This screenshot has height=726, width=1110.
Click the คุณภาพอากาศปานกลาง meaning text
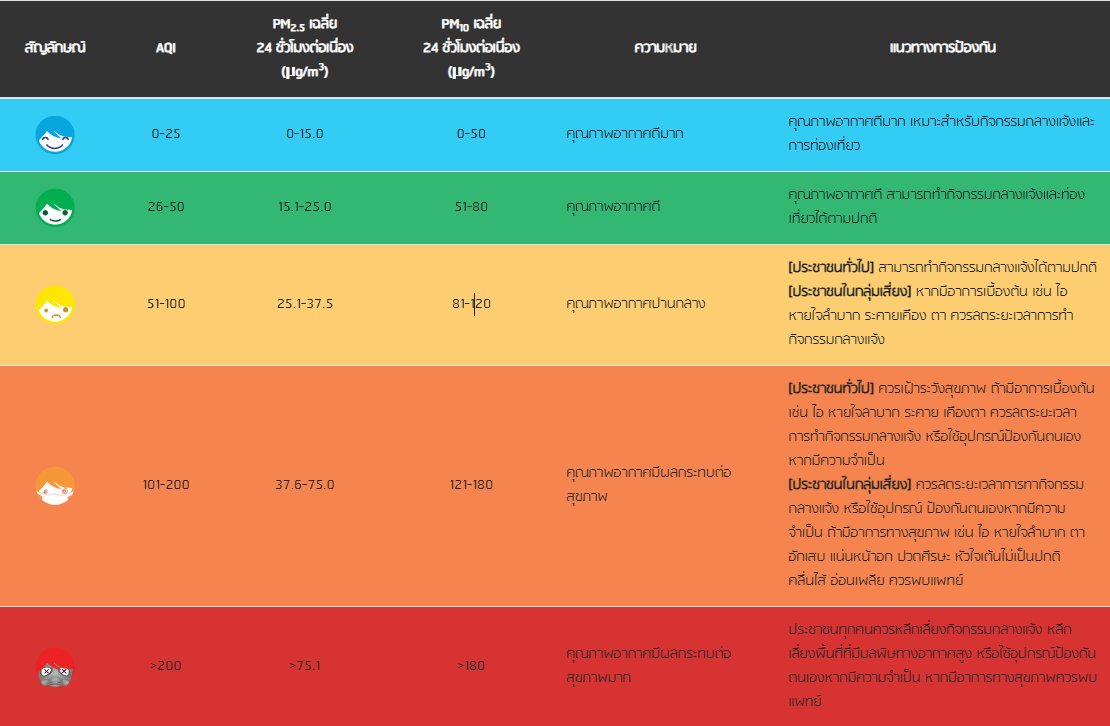click(635, 304)
